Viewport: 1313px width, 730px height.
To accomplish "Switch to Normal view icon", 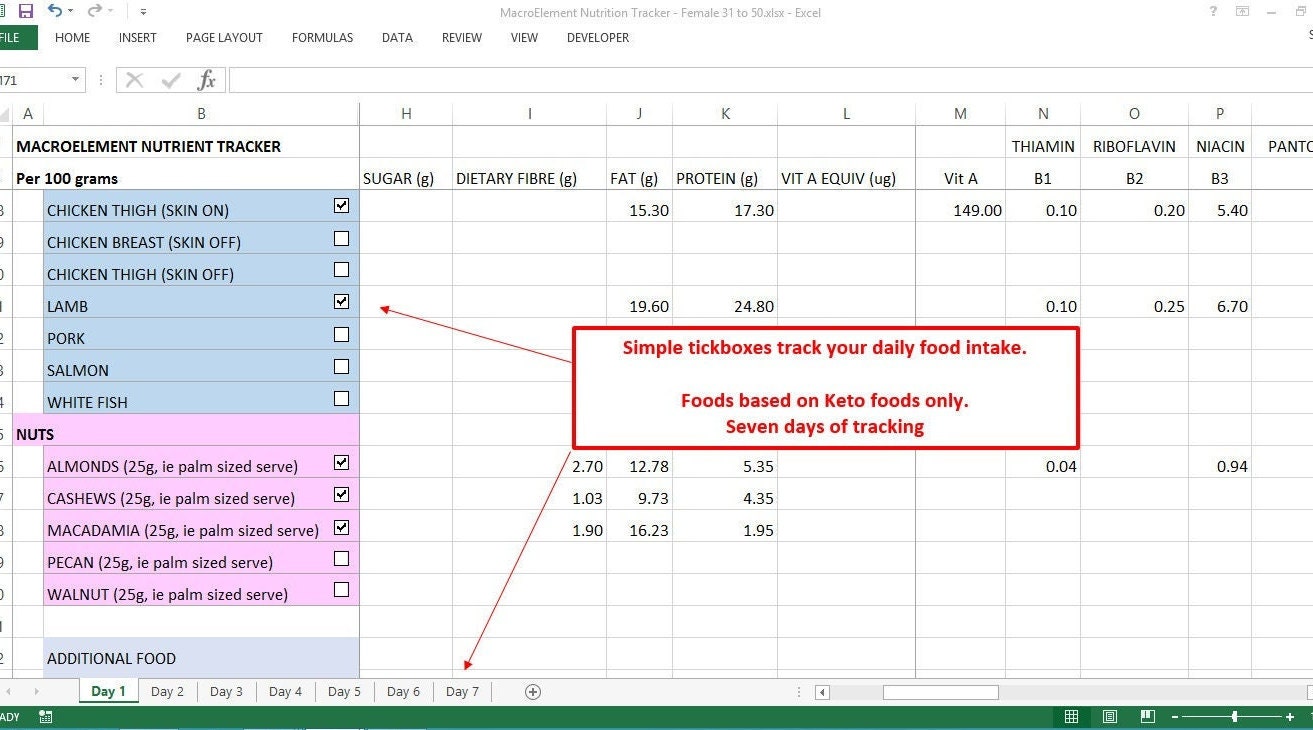I will point(1071,717).
